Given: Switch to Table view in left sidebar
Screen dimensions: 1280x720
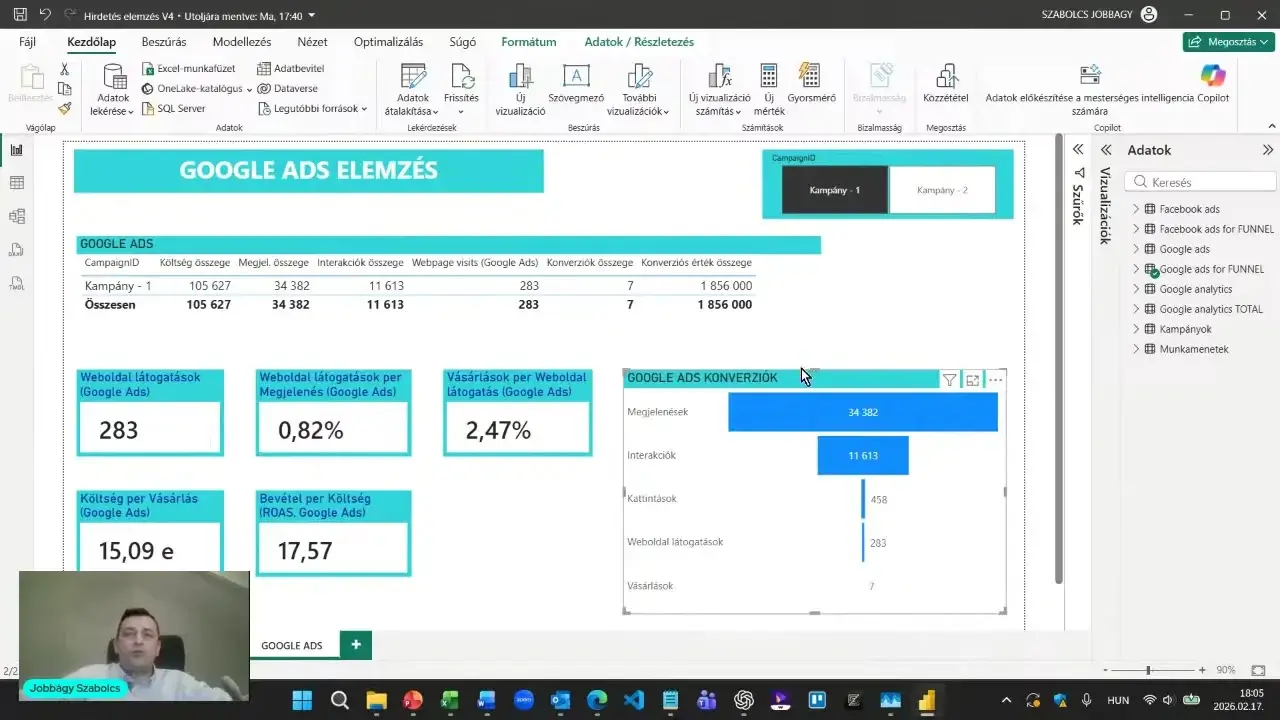Looking at the screenshot, I should tap(16, 183).
